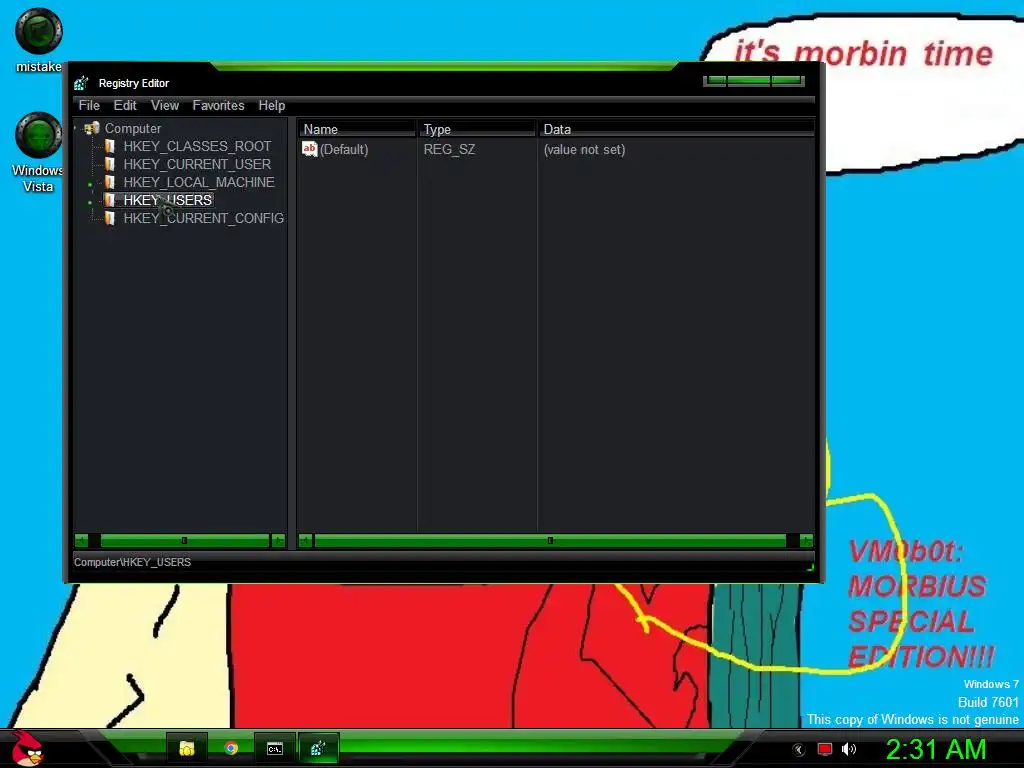Close the Registry Editor window
This screenshot has height=768, width=1024.
pos(787,80)
